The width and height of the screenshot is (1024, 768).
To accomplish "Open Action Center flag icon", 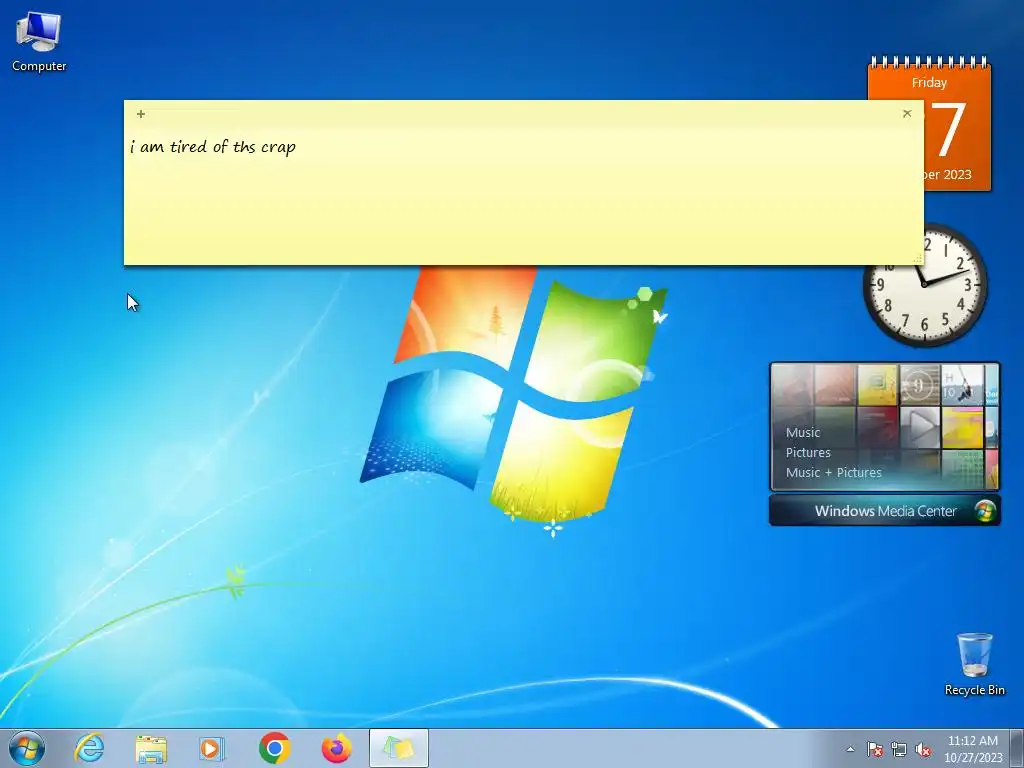I will click(874, 749).
